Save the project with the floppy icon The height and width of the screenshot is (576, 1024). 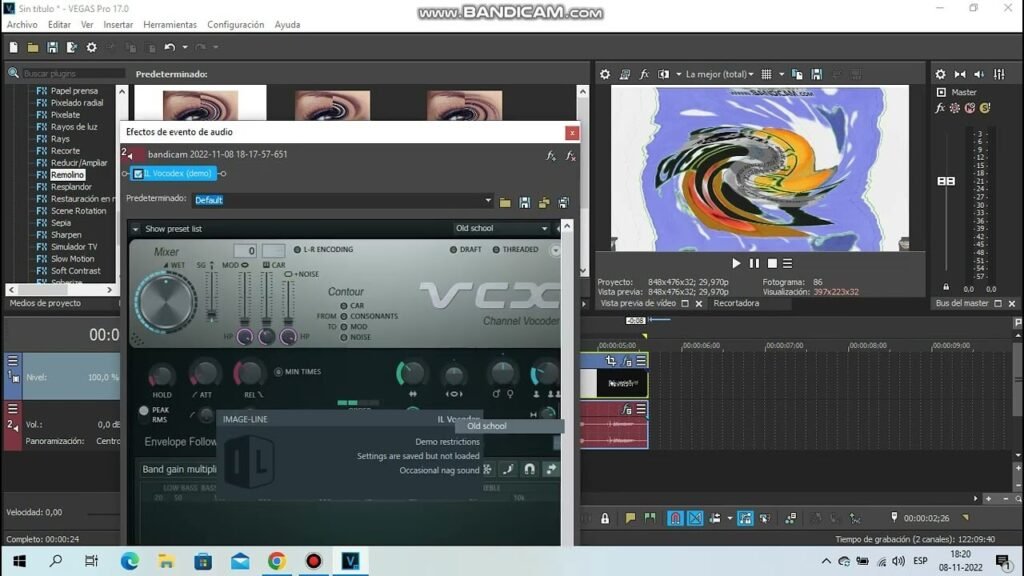click(52, 47)
